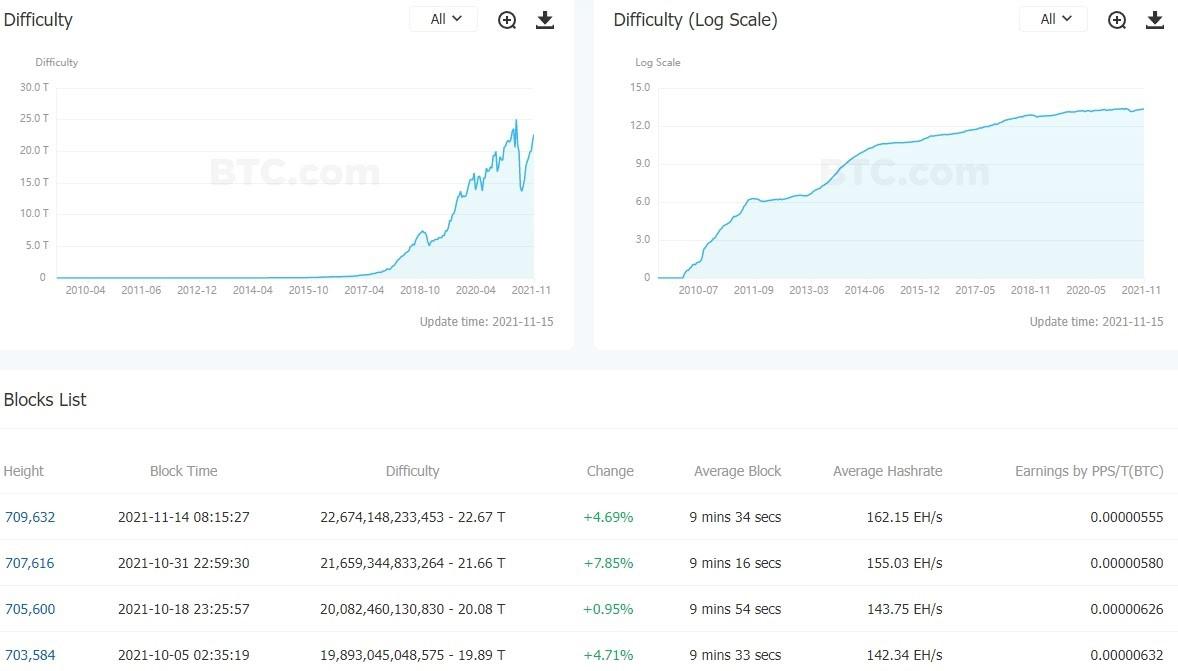Open block height 709,632
Screen dimensions: 1178x671
click(30, 517)
